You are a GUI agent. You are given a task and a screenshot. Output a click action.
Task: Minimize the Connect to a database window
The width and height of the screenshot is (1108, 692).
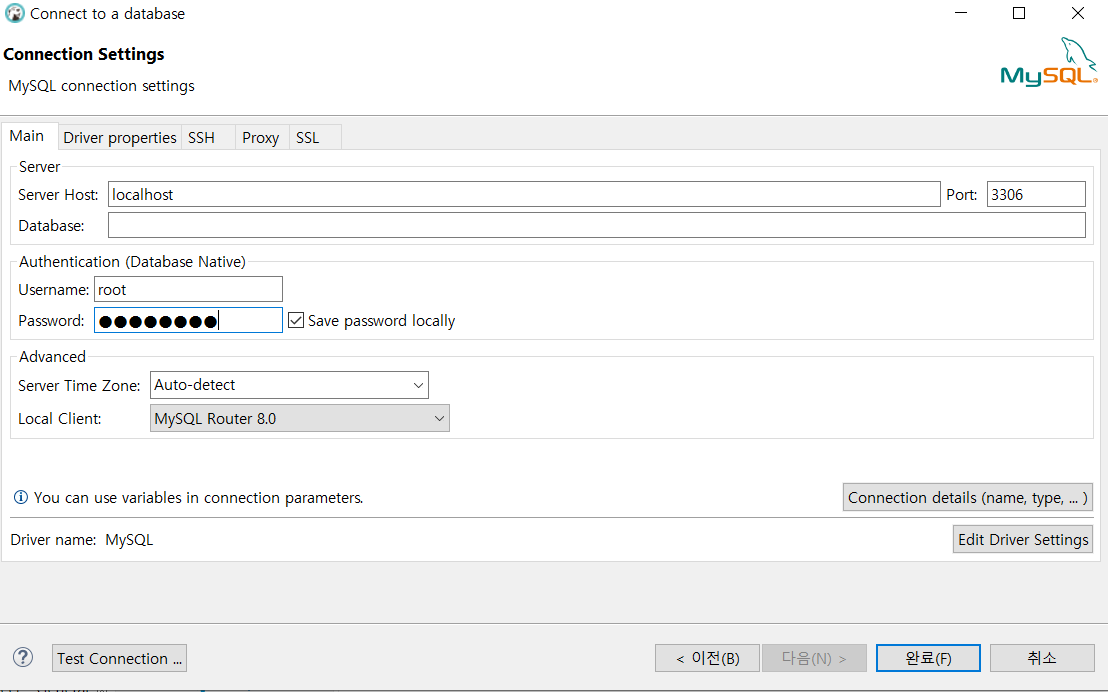(x=961, y=13)
